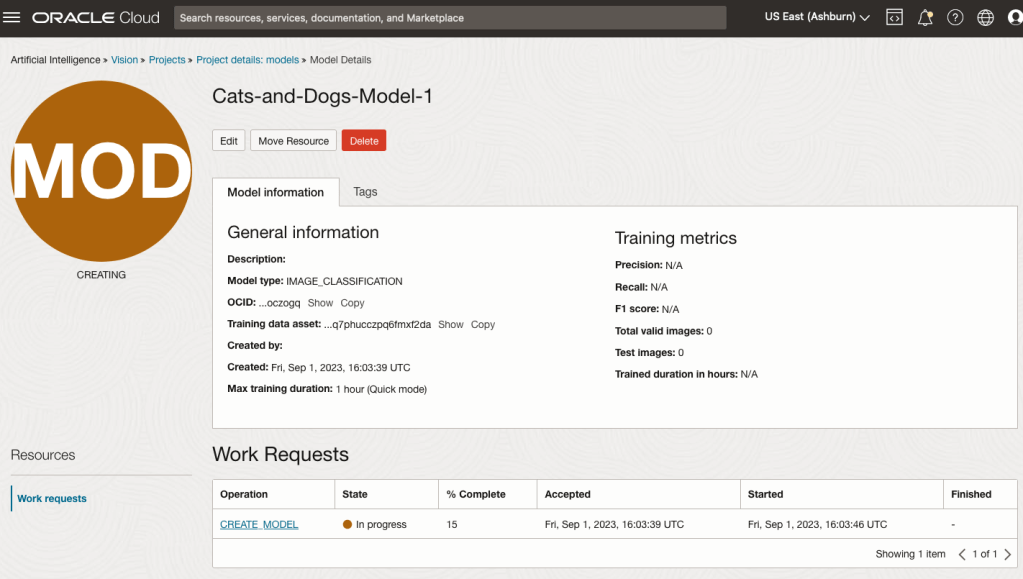Viewport: 1023px width, 579px height.
Task: Open the user profile avatar
Action: tap(1014, 18)
